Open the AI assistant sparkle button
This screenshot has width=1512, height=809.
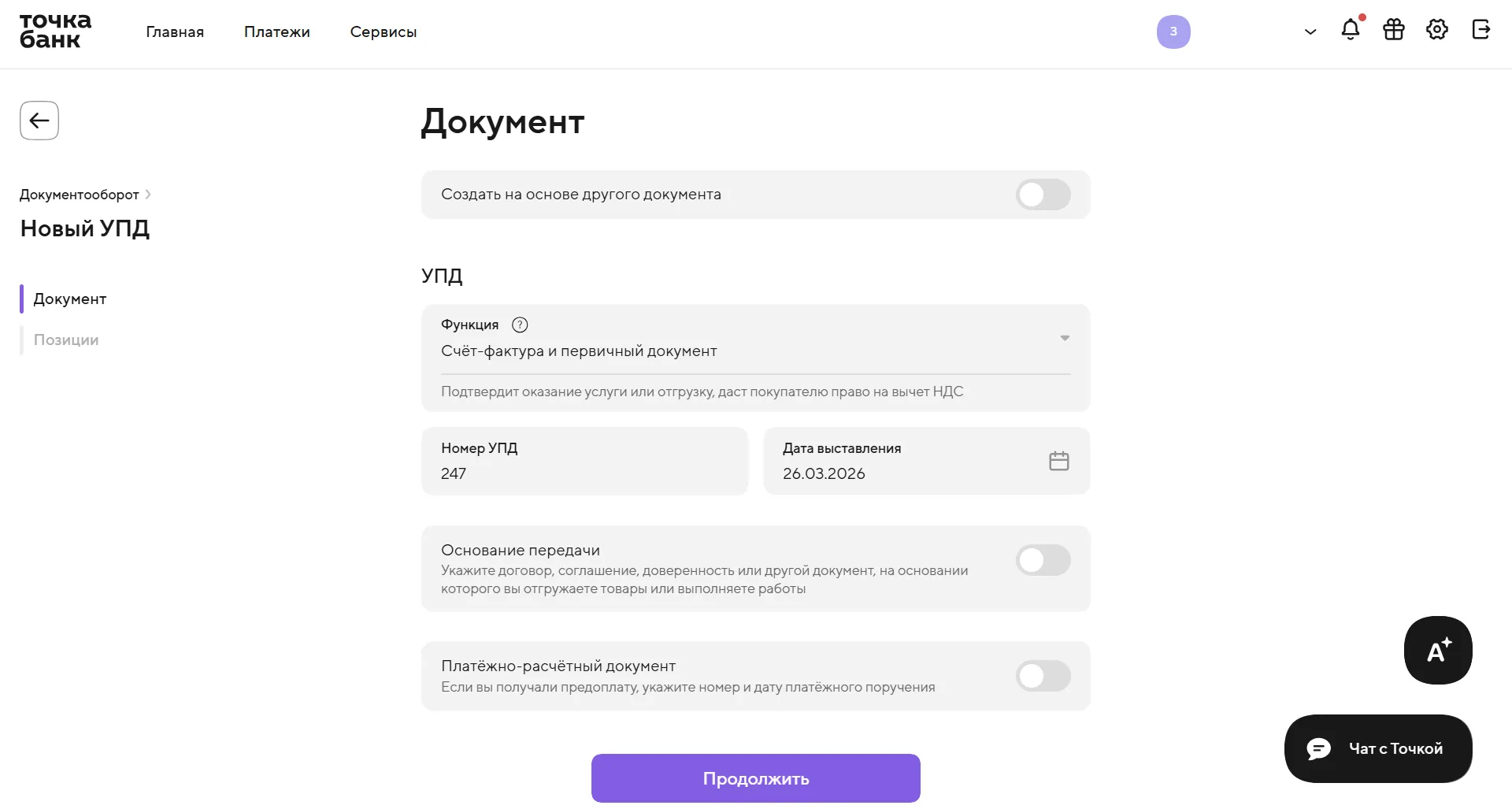pos(1438,650)
